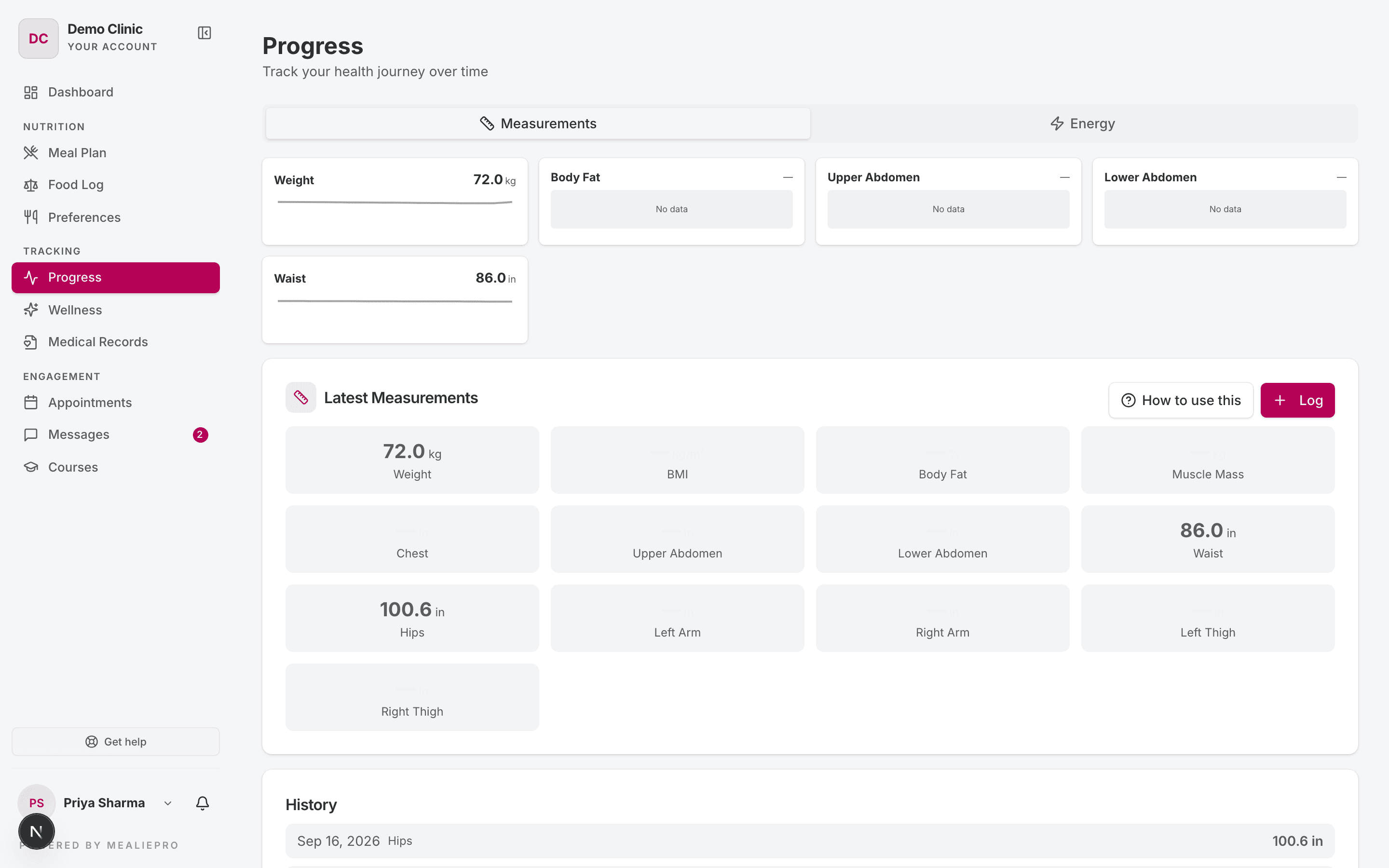Select the Lower Abdomen measurement tile
Screen dimensions: 1389x868
[x=942, y=539]
